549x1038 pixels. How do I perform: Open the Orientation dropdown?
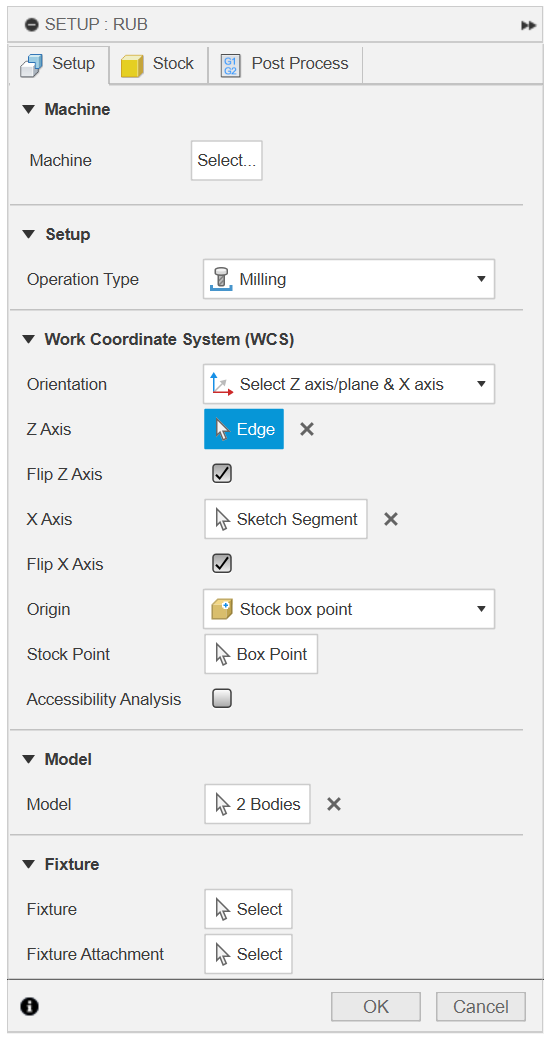point(349,384)
